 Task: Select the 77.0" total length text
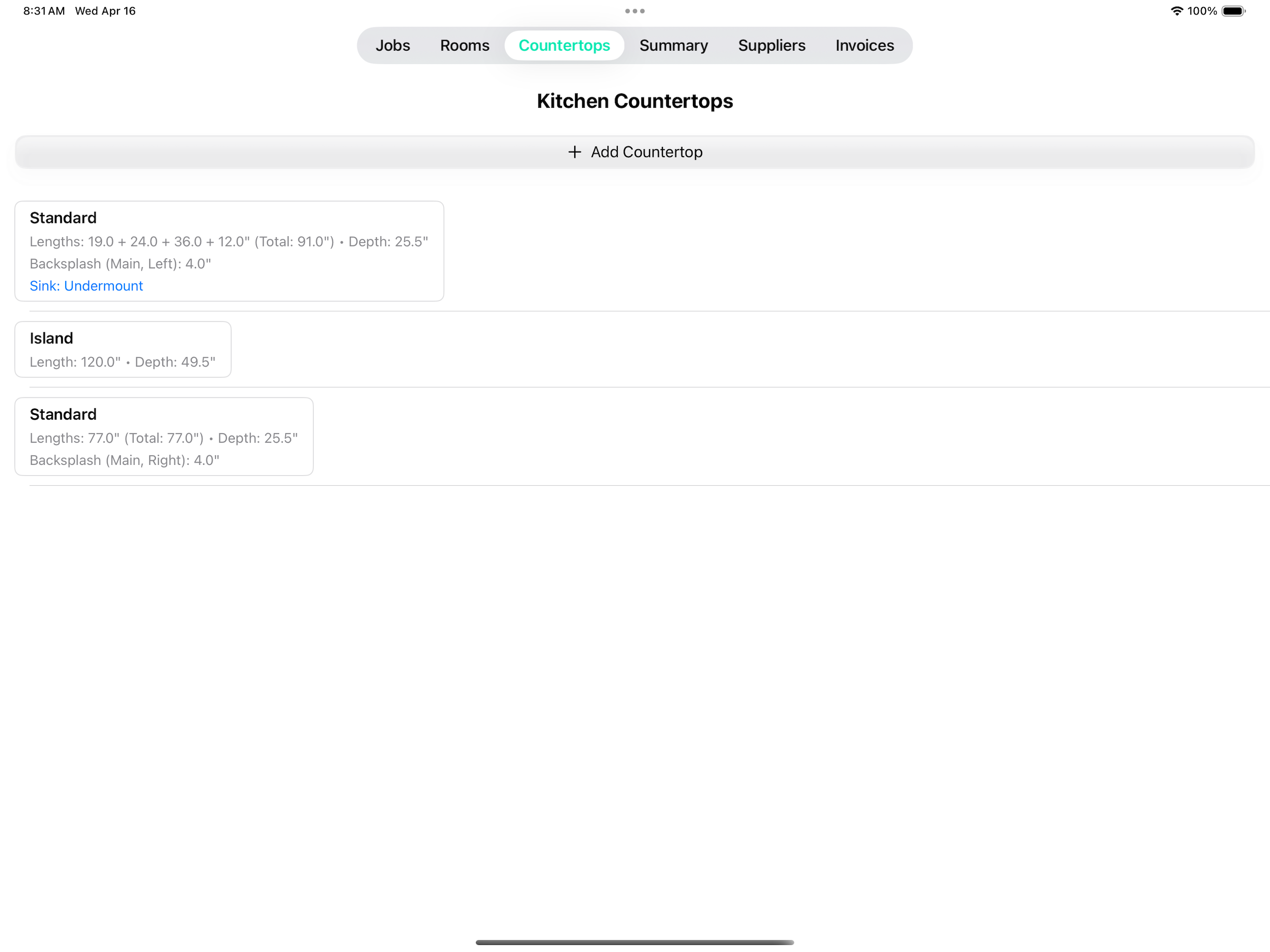164,438
